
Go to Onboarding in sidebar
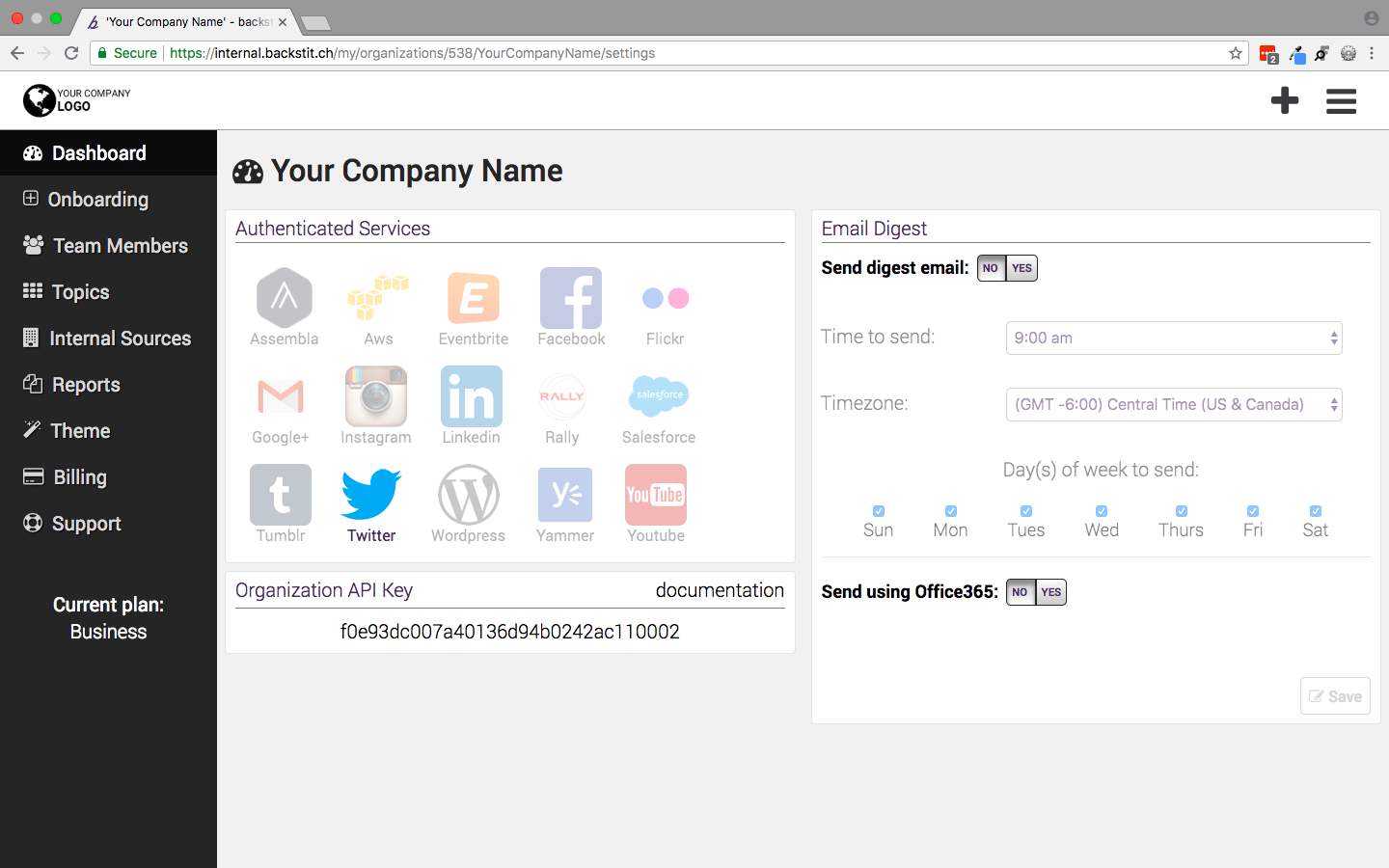(x=108, y=200)
